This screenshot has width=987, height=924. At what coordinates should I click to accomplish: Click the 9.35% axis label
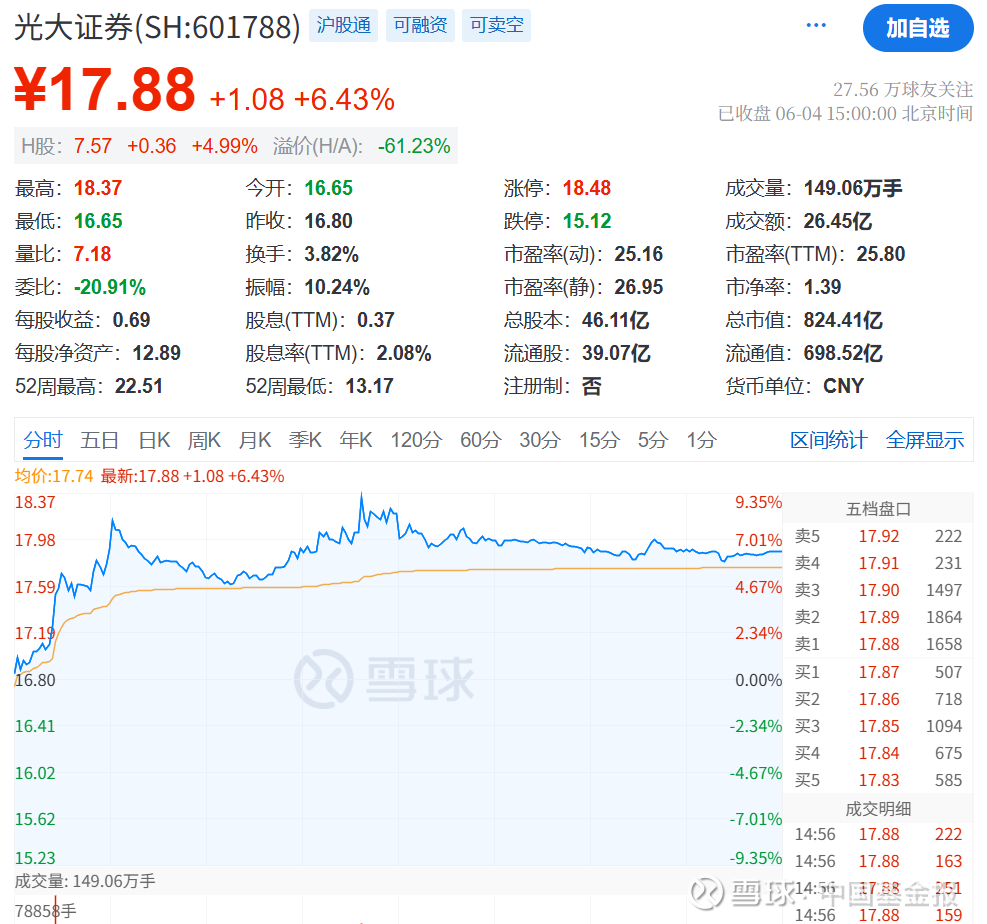point(759,502)
